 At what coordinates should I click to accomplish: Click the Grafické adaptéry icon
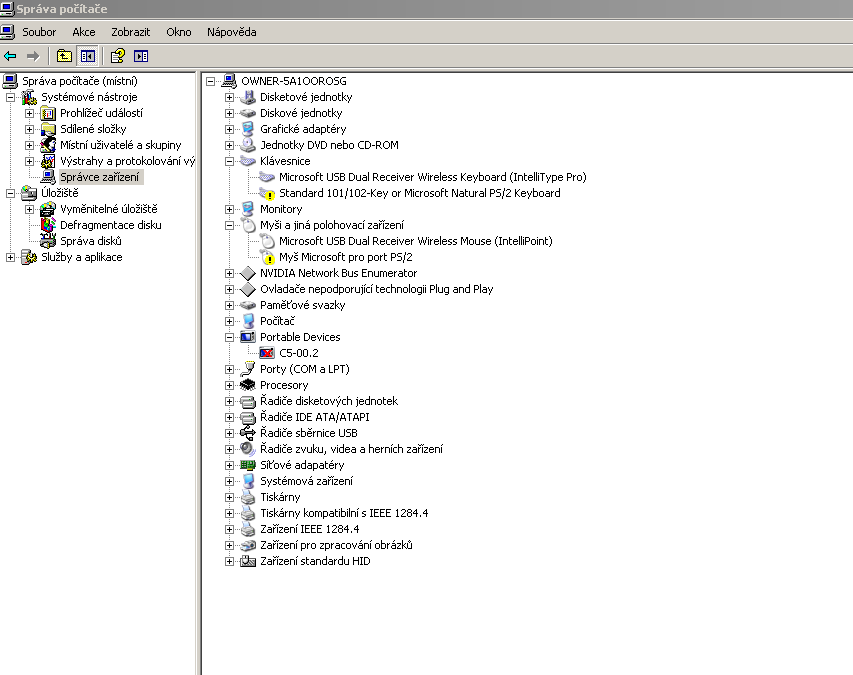coord(248,129)
